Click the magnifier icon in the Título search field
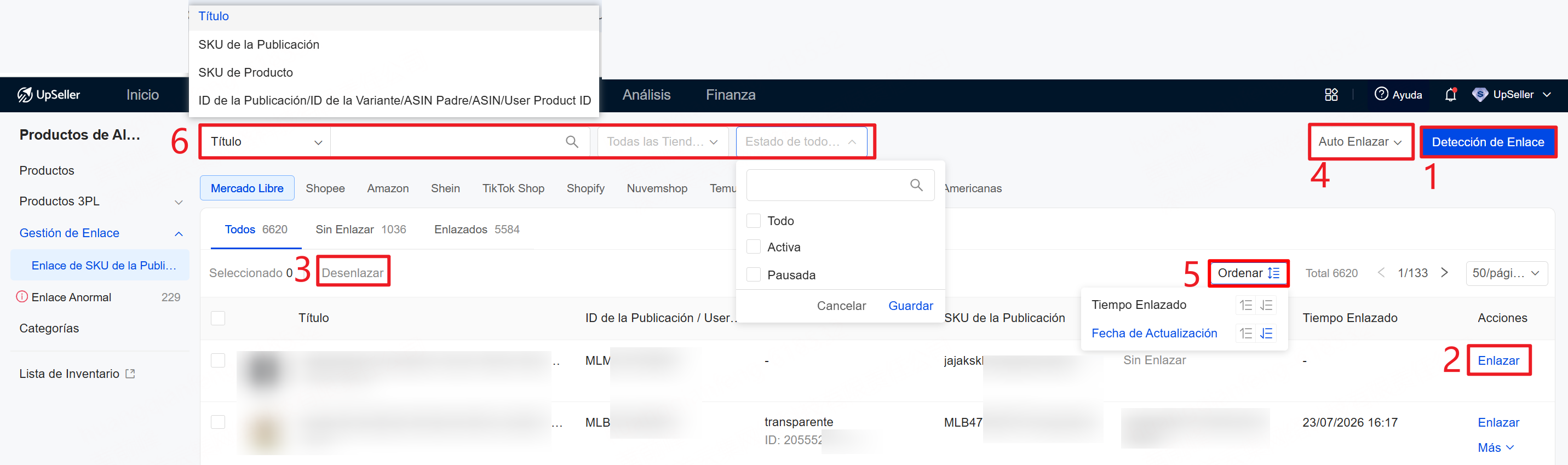 [572, 142]
